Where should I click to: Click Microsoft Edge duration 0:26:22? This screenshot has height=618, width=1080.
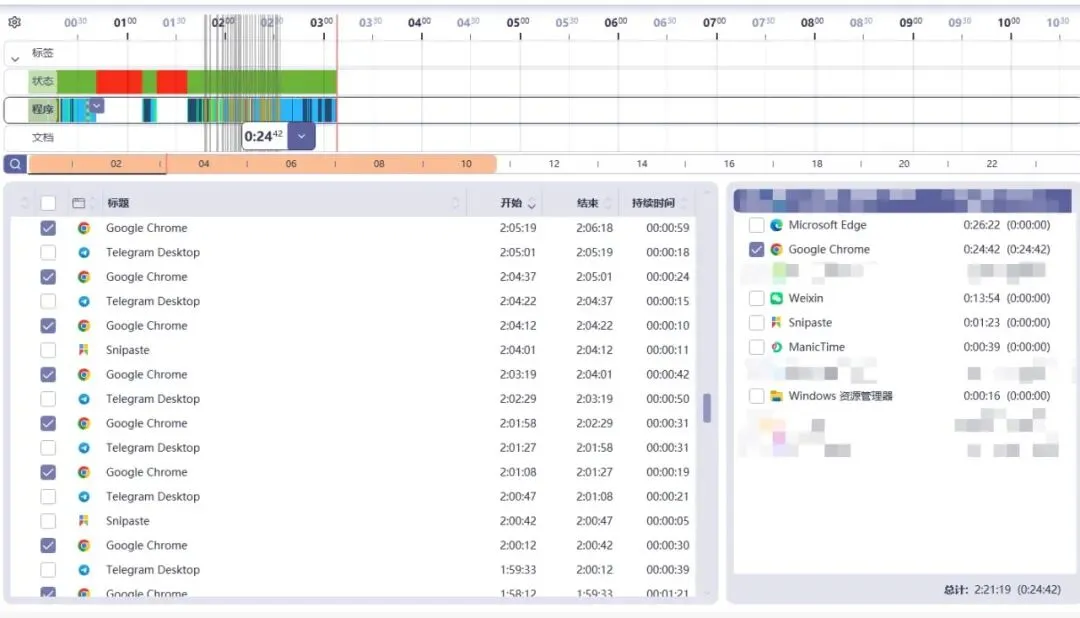pyautogui.click(x=981, y=225)
